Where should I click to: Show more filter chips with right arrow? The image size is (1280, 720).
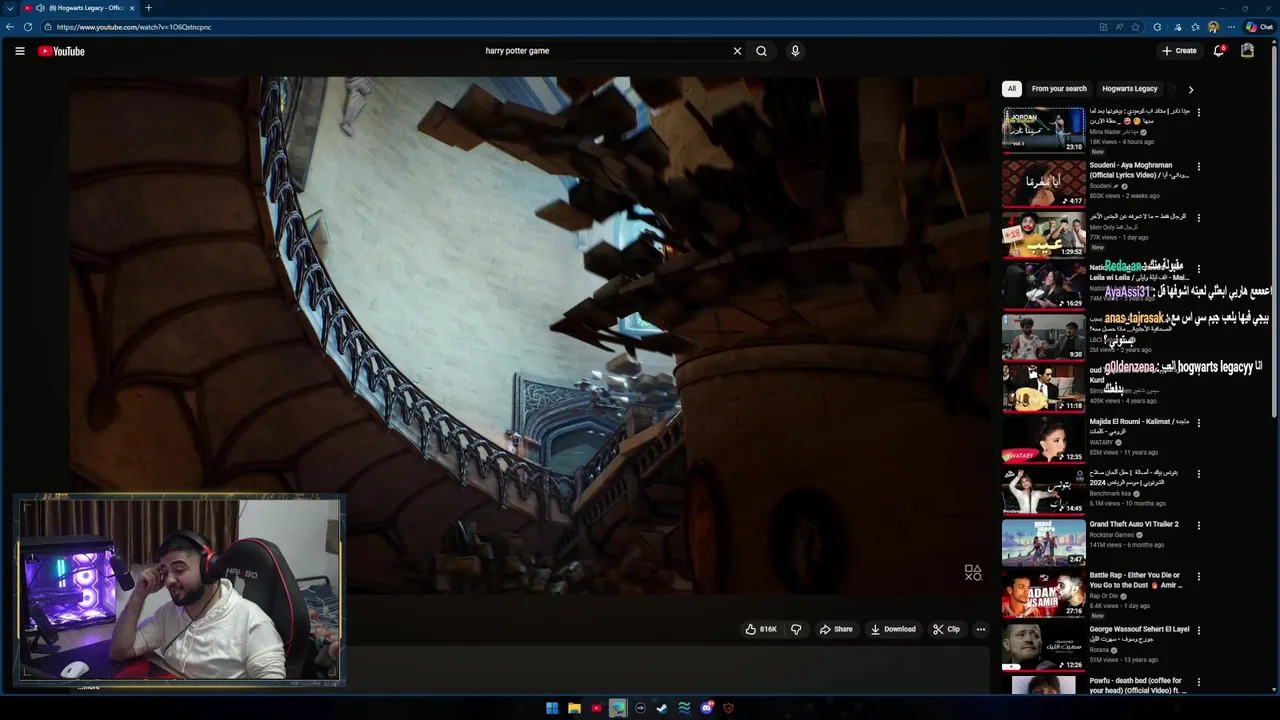(1190, 89)
